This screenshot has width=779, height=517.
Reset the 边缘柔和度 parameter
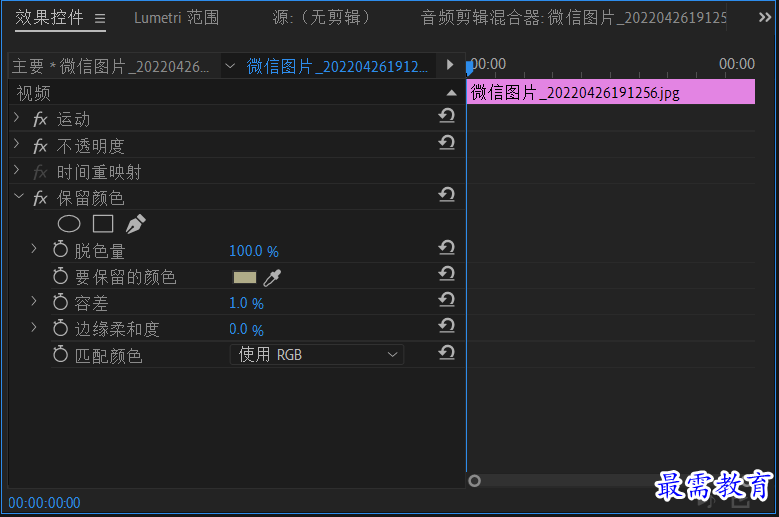447,326
